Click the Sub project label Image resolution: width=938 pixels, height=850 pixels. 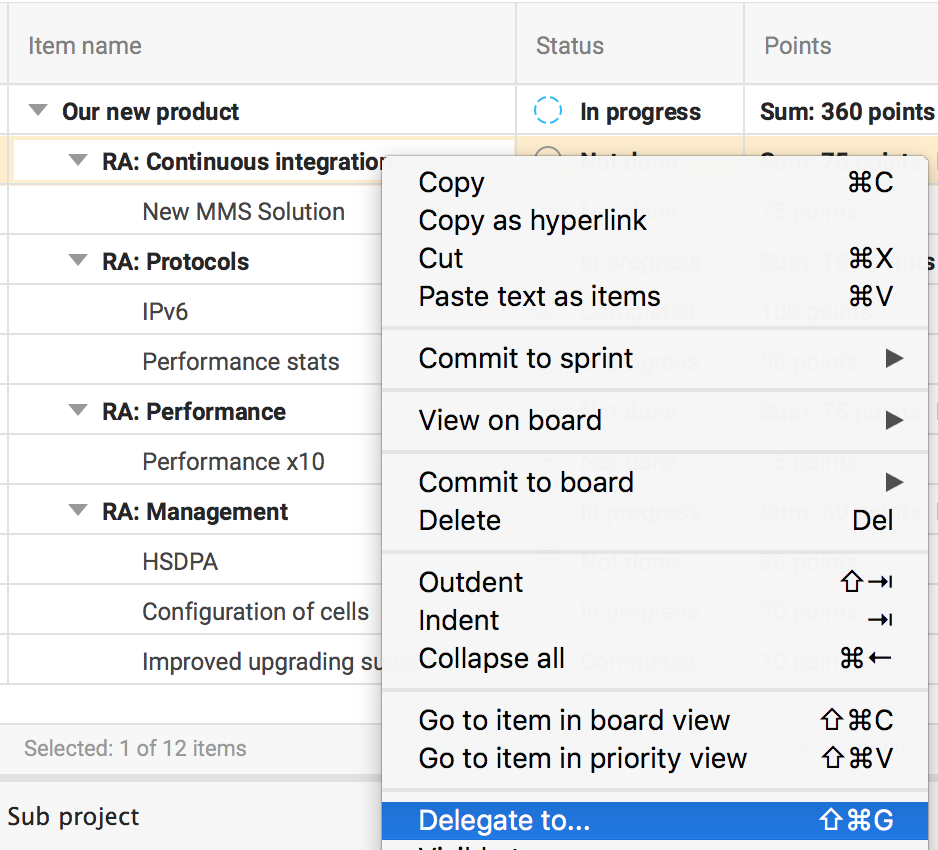pos(74,816)
